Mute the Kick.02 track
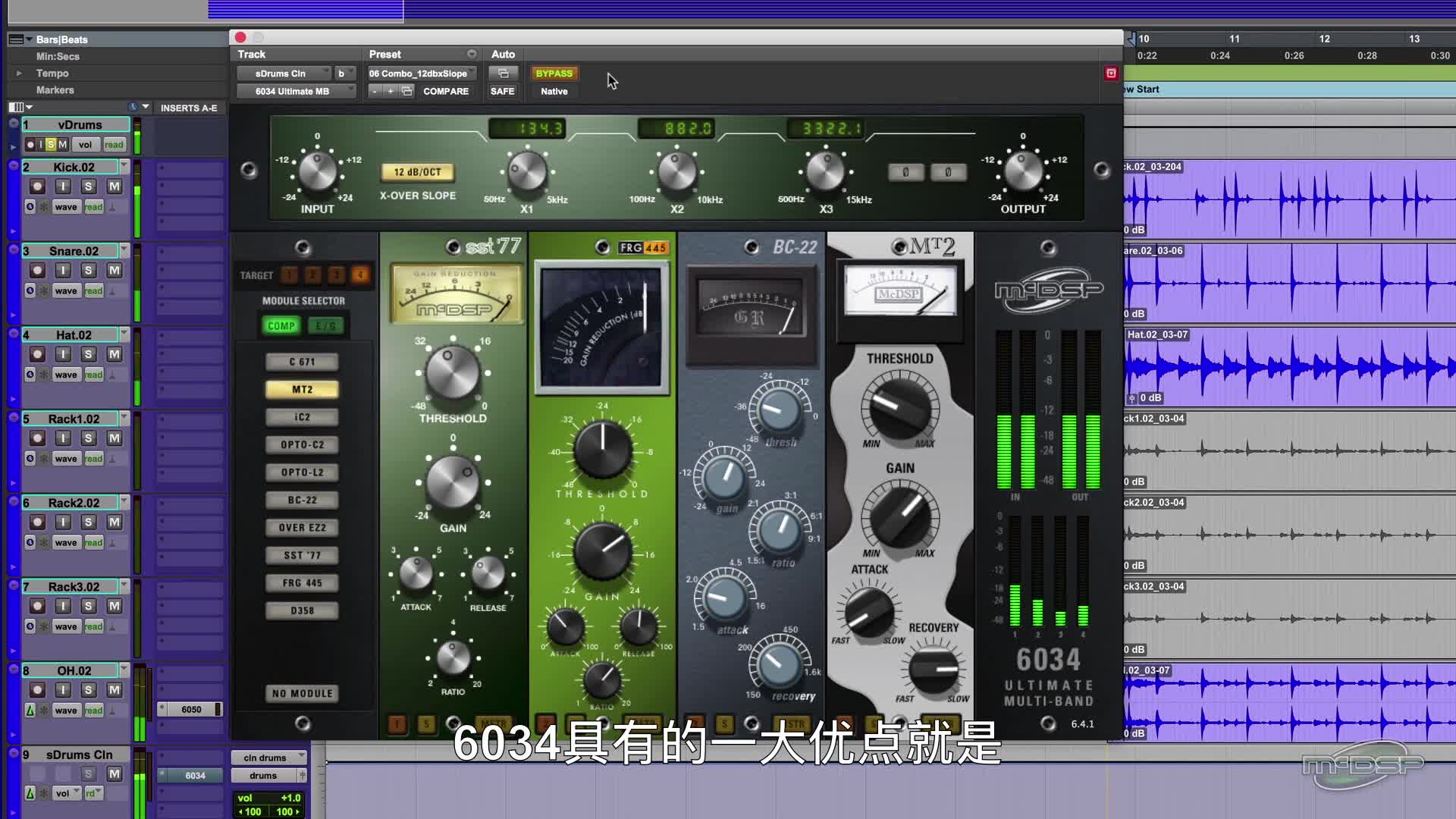 (115, 187)
